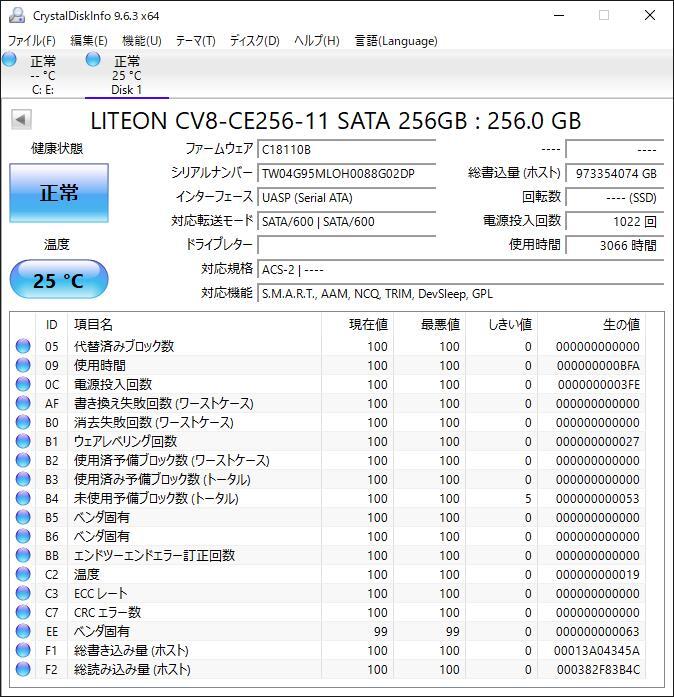Click the 対応機能 features field
Viewport: 674px width, 697px height.
click(460, 293)
